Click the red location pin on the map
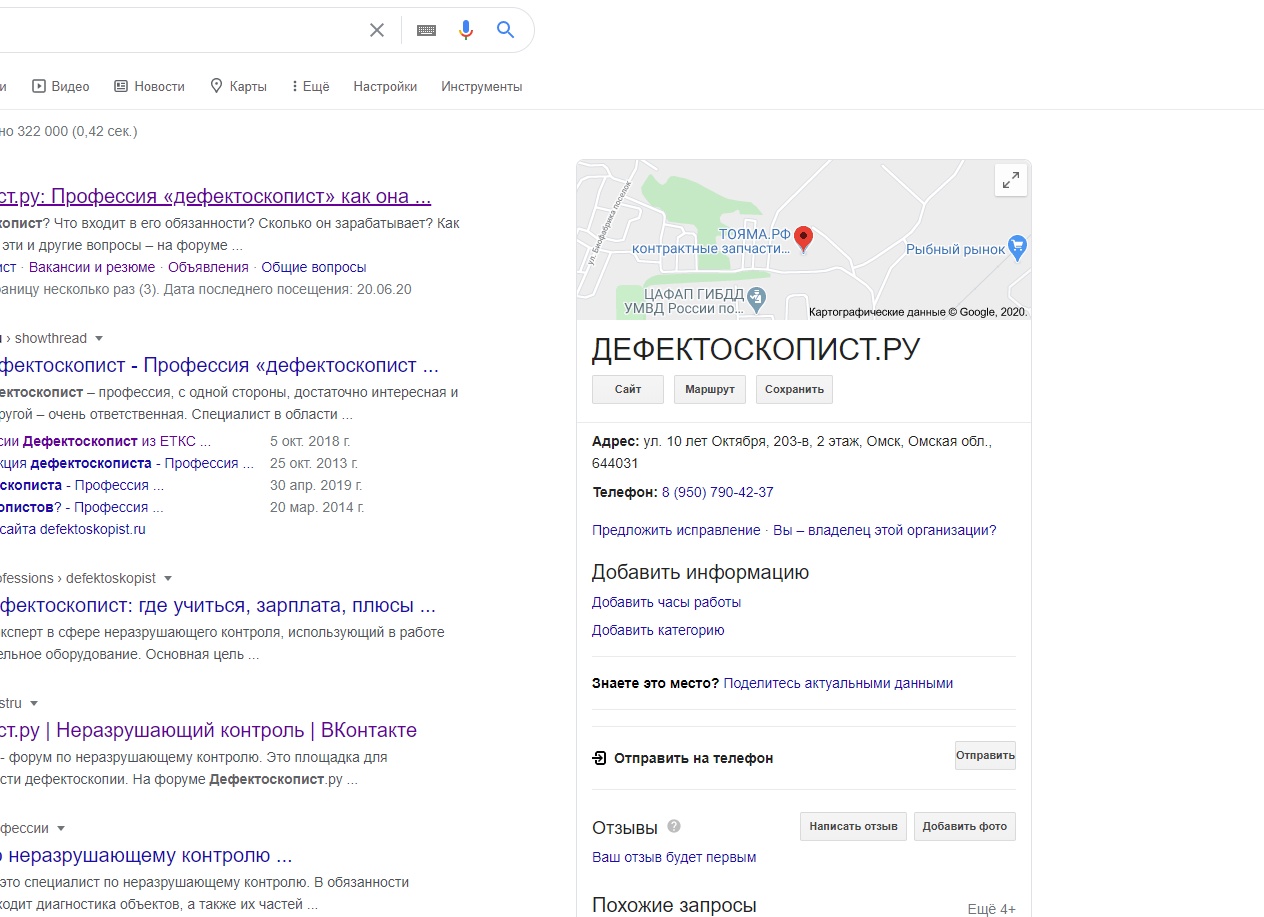Image resolution: width=1264 pixels, height=917 pixels. coord(803,239)
